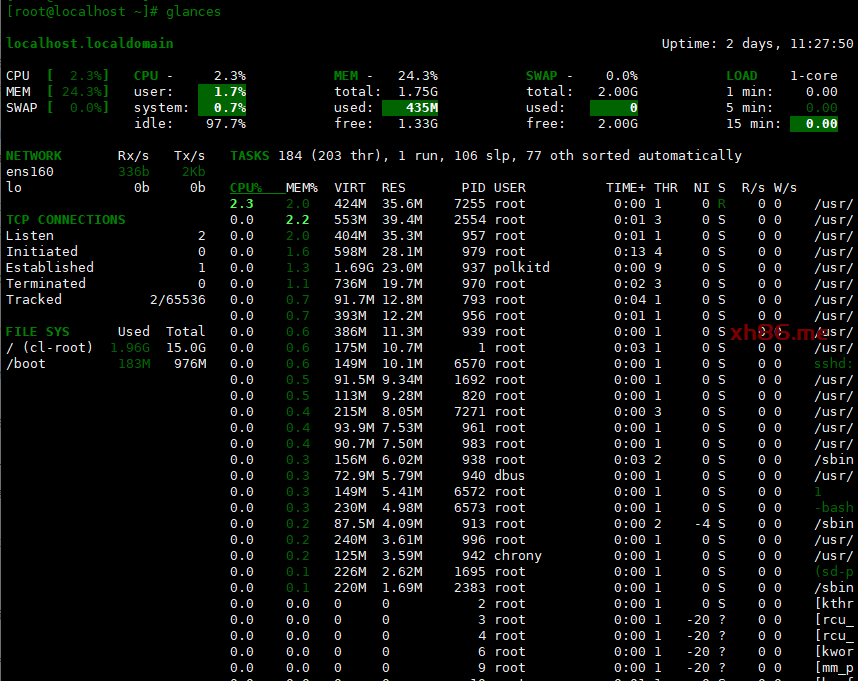
Task: Click the NETWORK section title
Action: tap(33, 155)
